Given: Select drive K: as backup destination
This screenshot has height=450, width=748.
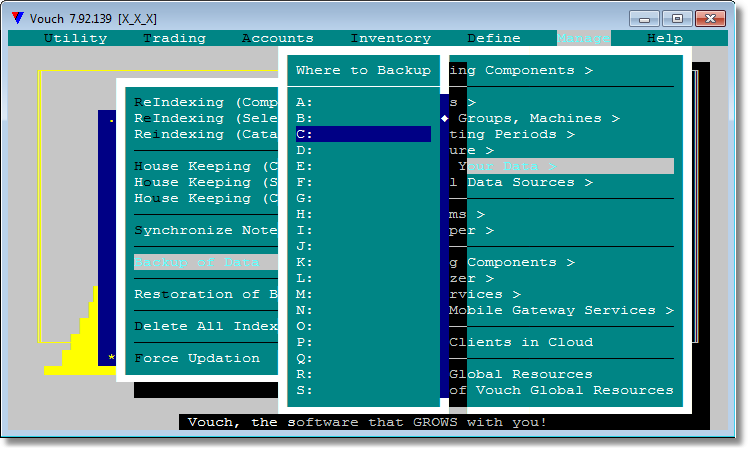Looking at the screenshot, I should 363,262.
